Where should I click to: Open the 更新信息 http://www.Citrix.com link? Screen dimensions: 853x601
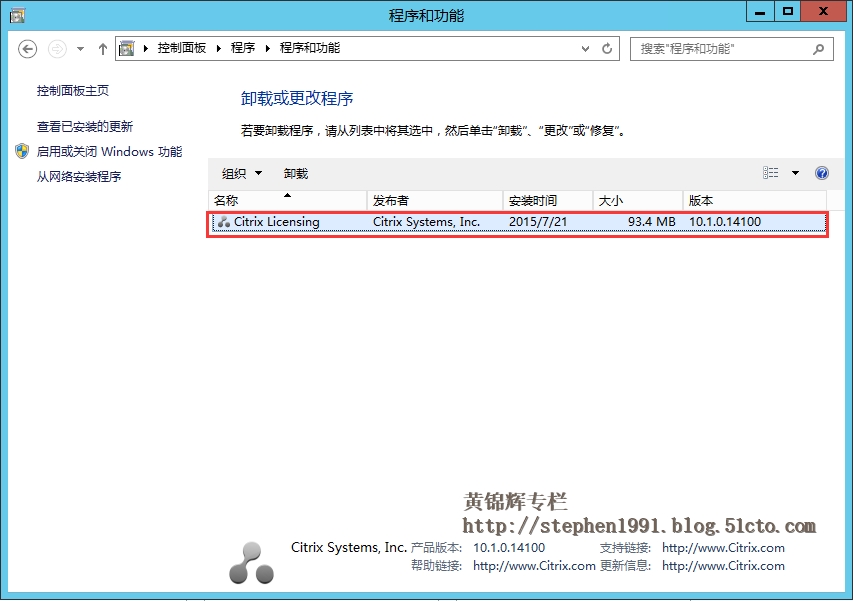[x=723, y=566]
